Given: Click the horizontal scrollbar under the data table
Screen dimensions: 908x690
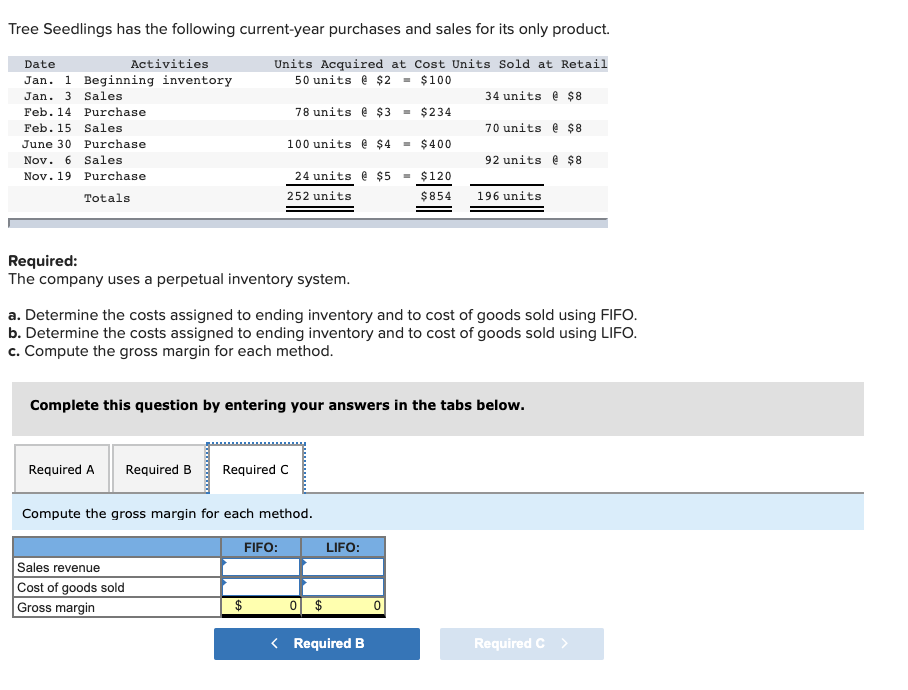Looking at the screenshot, I should click(x=308, y=223).
